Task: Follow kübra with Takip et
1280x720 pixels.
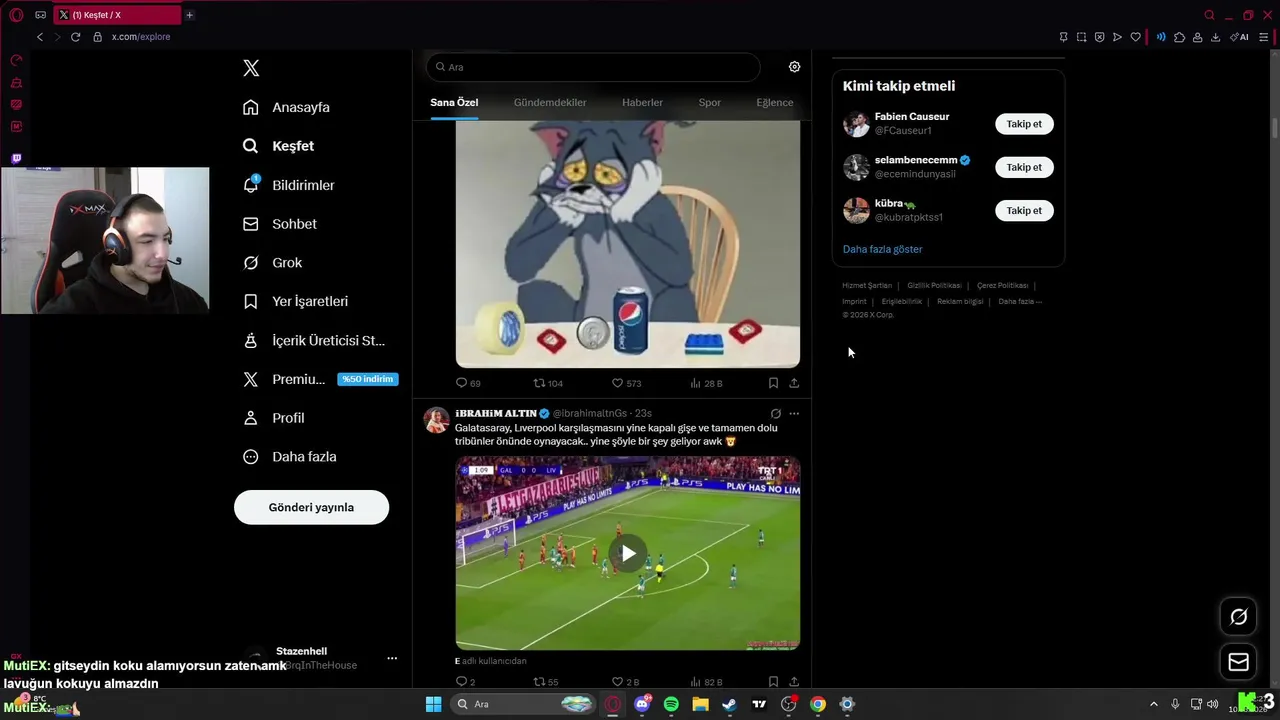Action: tap(1024, 210)
